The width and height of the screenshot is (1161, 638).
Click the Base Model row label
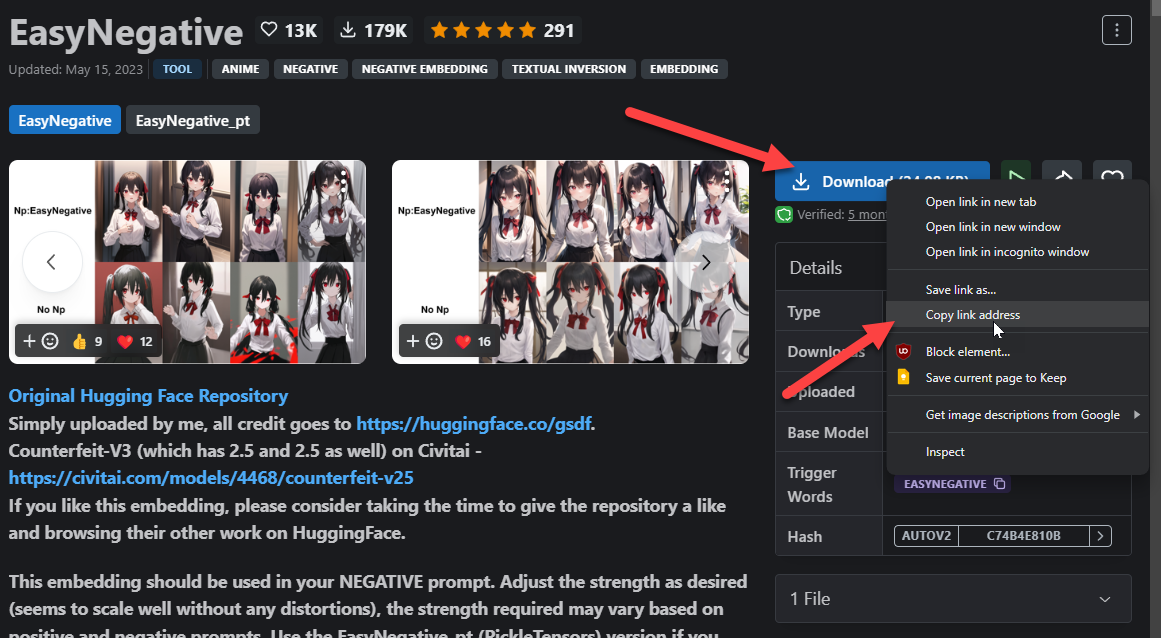click(828, 433)
